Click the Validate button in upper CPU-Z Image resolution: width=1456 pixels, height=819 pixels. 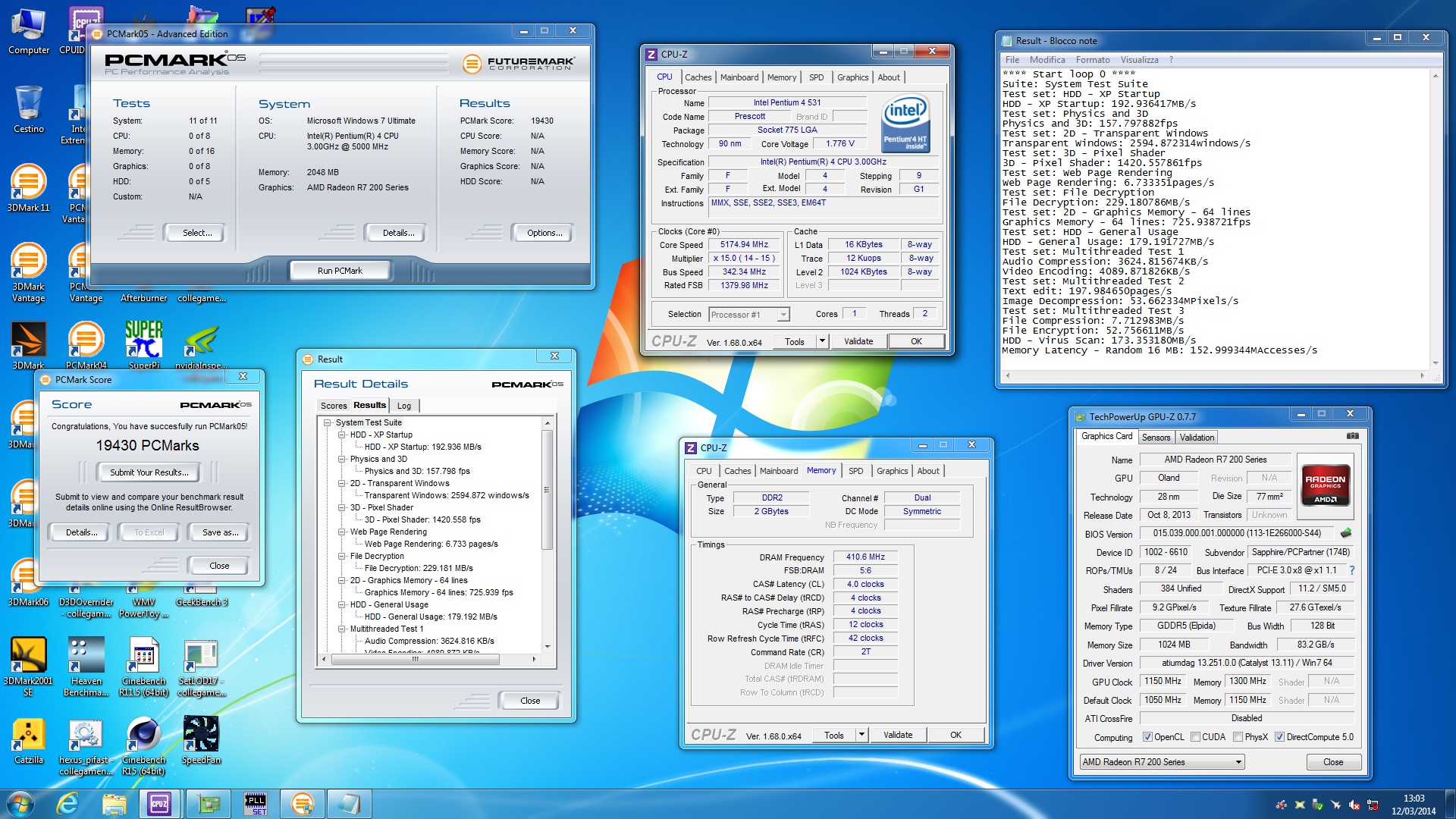point(858,341)
